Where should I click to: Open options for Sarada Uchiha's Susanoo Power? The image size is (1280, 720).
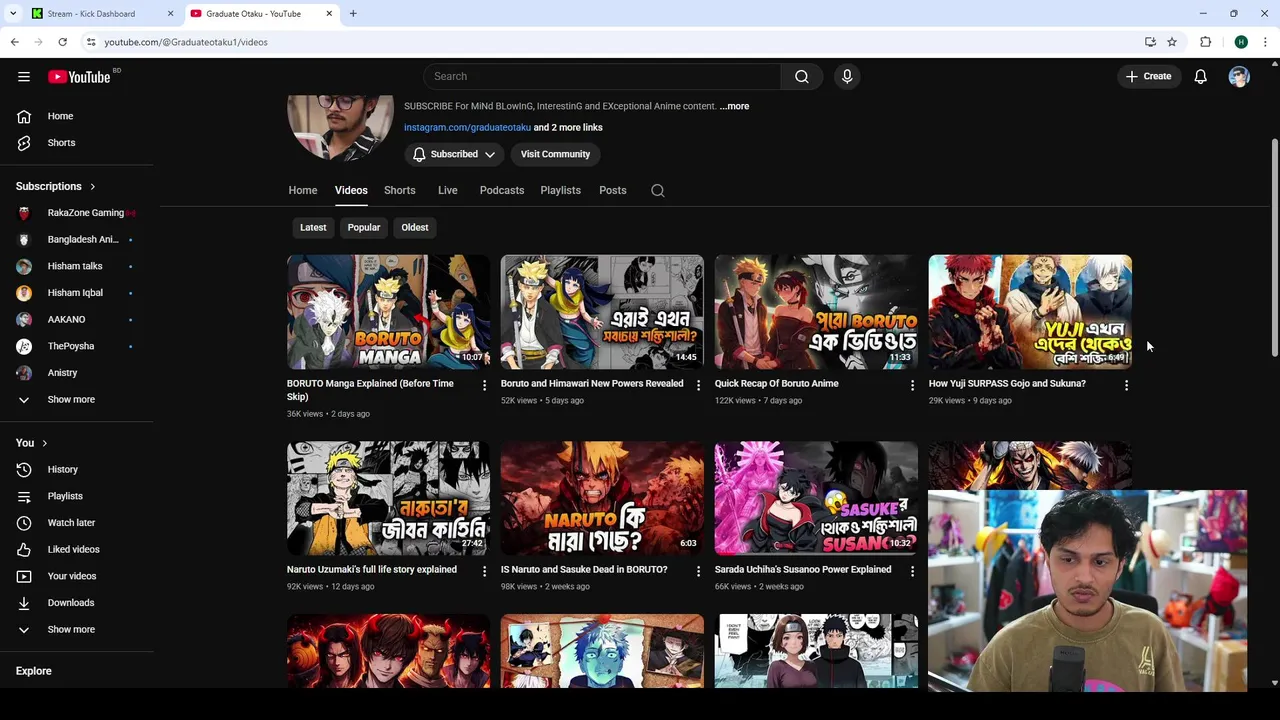(912, 571)
